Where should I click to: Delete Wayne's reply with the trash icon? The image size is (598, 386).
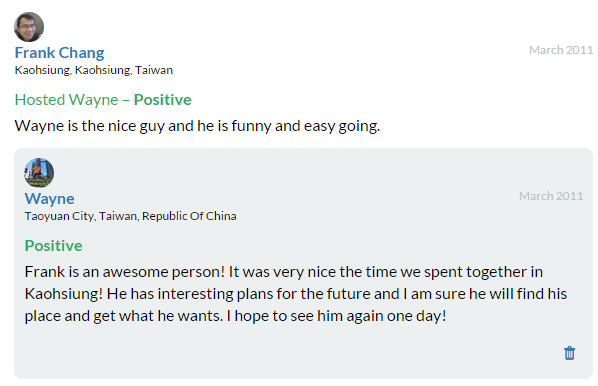pos(569,353)
